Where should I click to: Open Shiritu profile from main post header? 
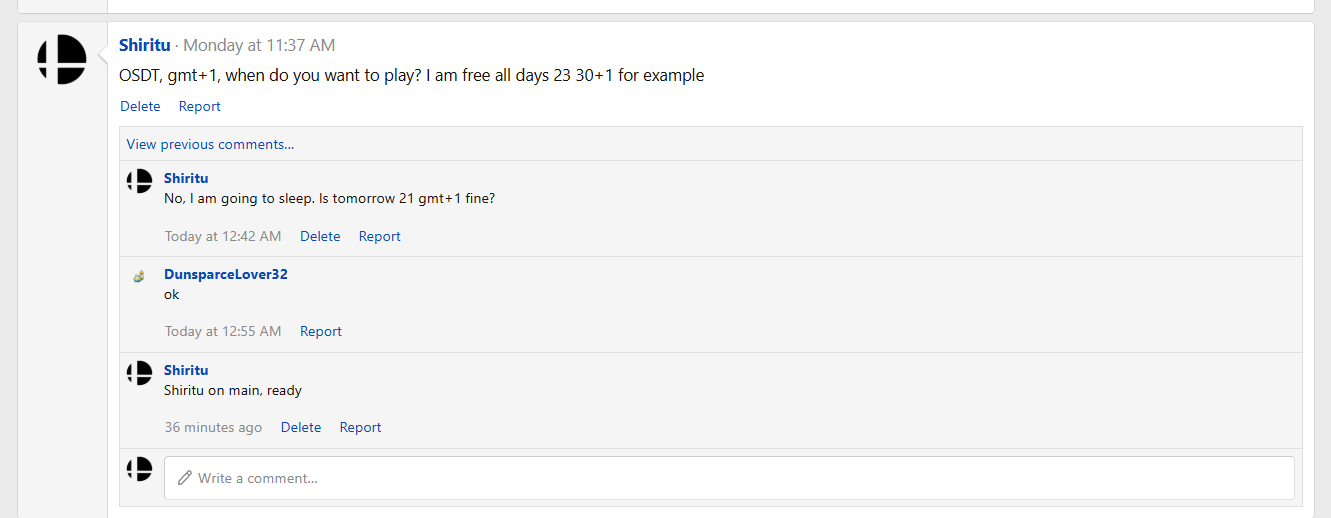144,45
